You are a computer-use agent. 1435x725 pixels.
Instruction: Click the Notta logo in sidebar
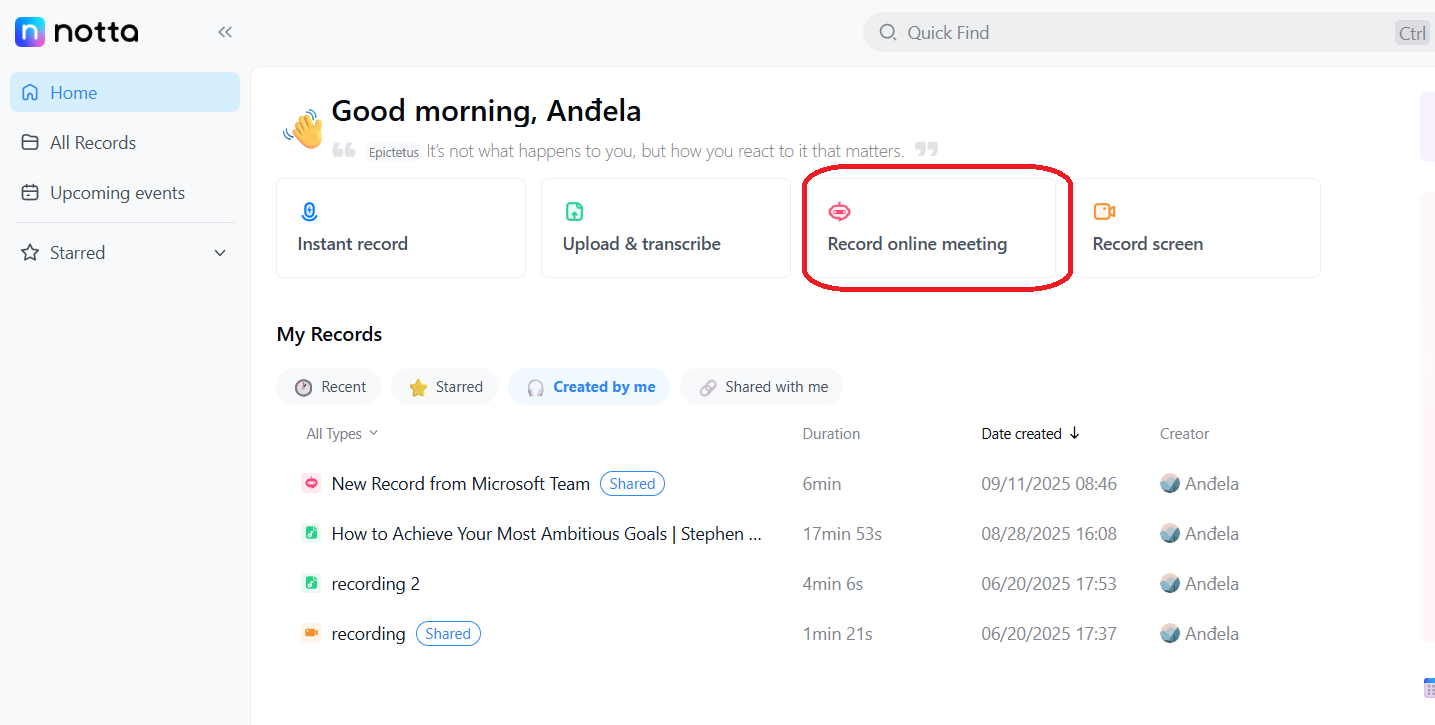[76, 32]
